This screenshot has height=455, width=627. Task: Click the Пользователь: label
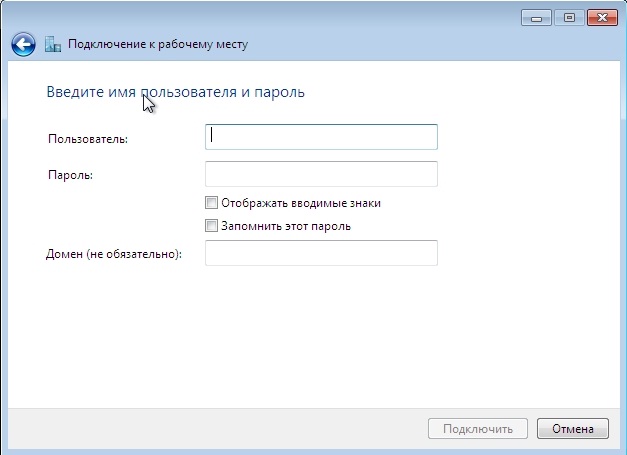click(88, 139)
